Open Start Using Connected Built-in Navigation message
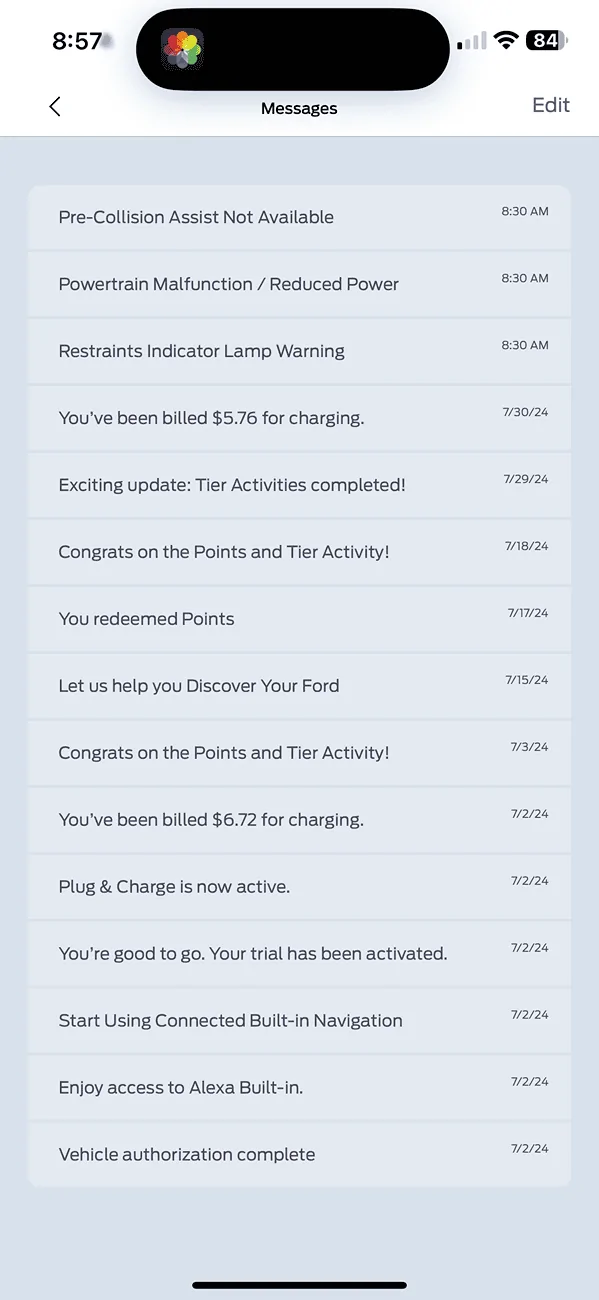599x1300 pixels. coord(299,1021)
